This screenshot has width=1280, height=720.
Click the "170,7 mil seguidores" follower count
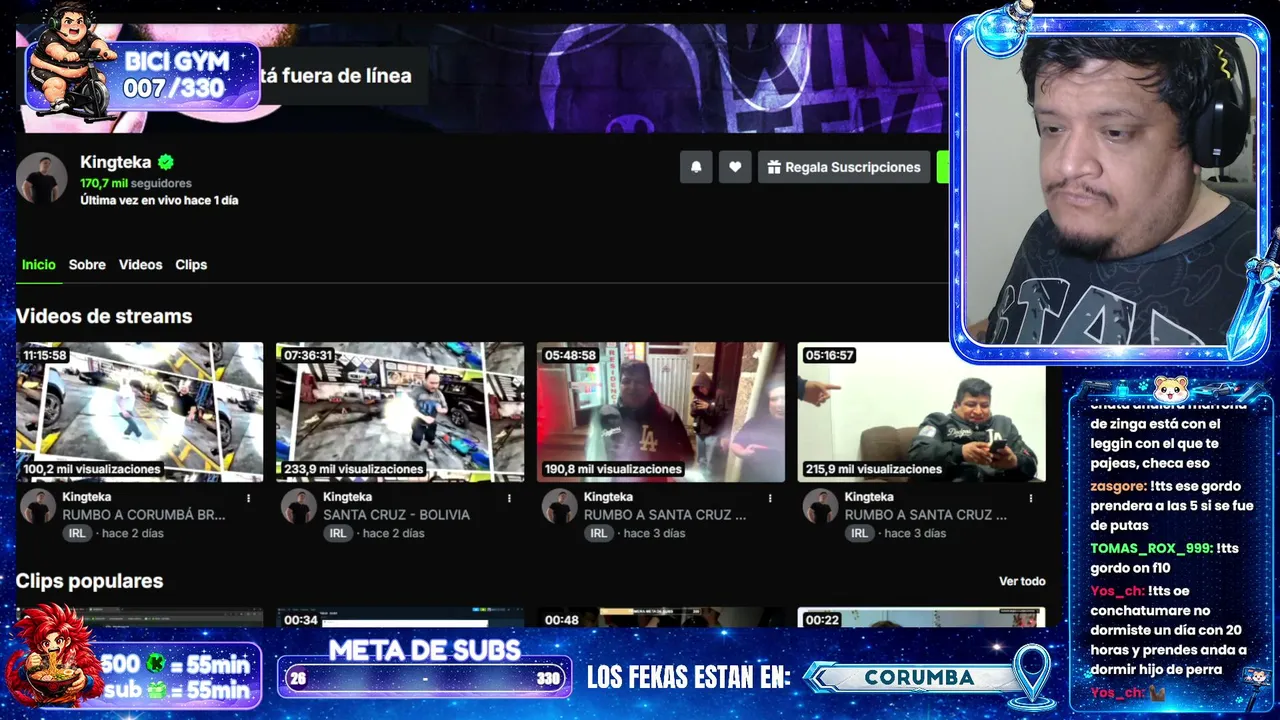coord(136,184)
